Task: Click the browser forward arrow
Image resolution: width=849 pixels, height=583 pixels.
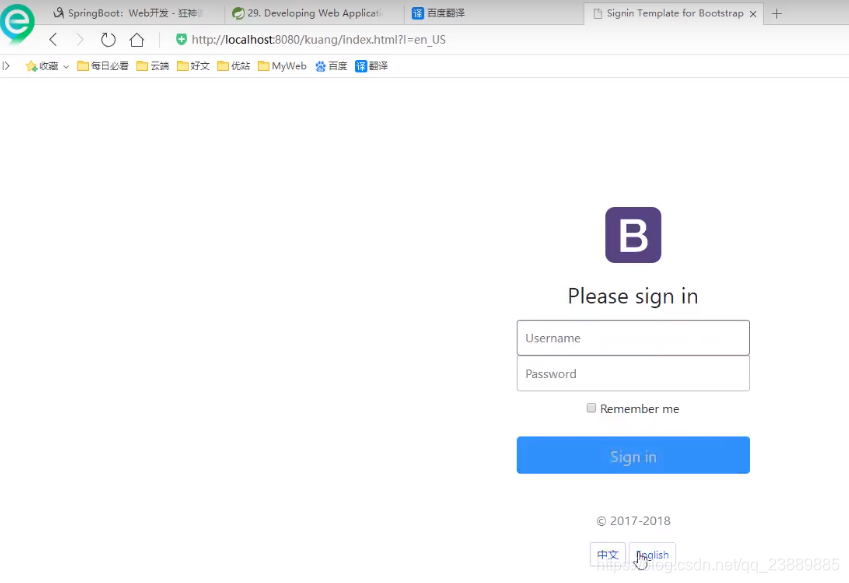Action: click(80, 40)
